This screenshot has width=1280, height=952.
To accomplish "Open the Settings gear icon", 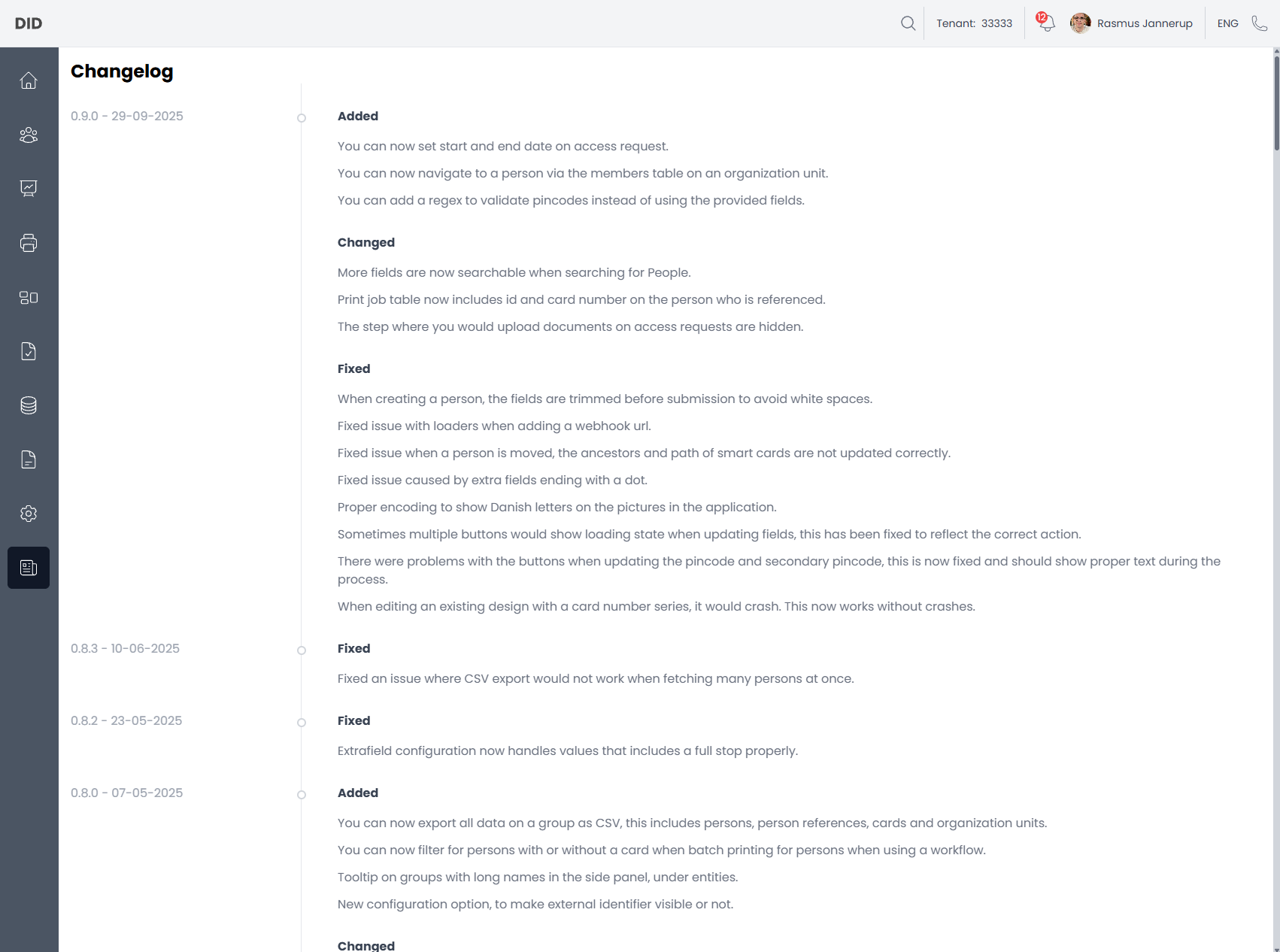I will (x=29, y=514).
